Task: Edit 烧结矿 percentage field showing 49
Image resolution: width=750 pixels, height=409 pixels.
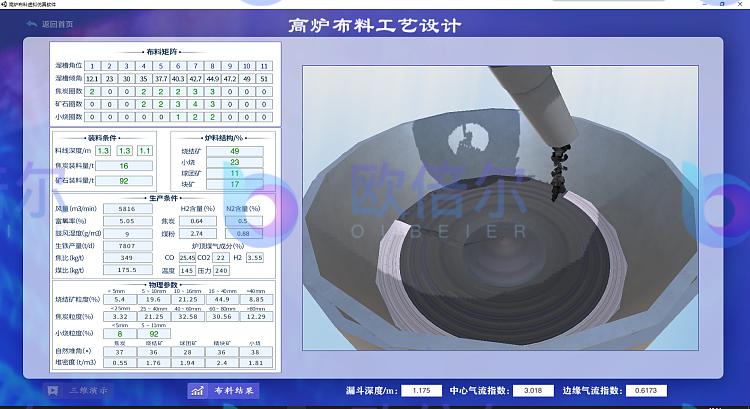Action: [234, 151]
